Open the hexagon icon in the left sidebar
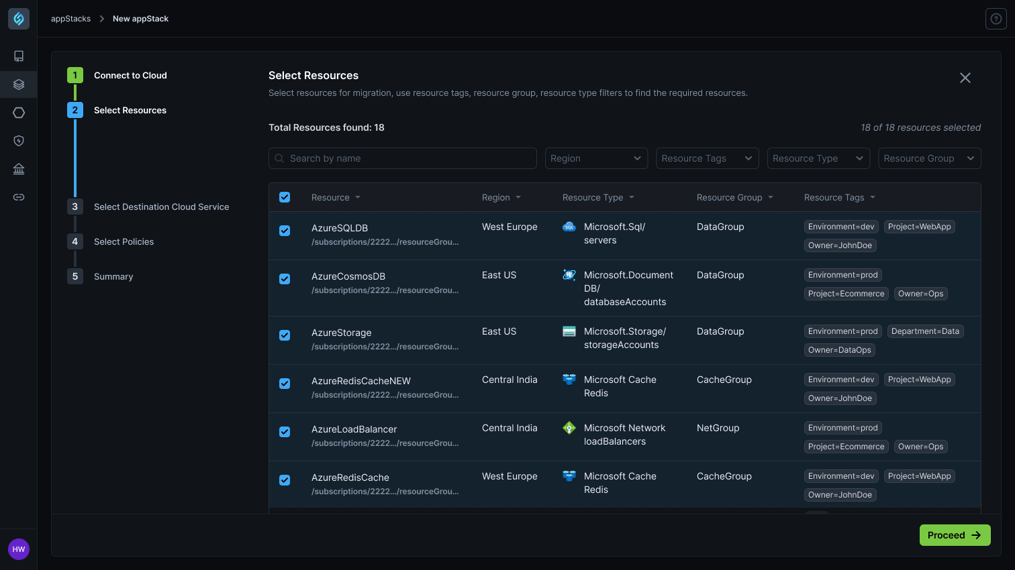The height and width of the screenshot is (570, 1015). coord(19,113)
